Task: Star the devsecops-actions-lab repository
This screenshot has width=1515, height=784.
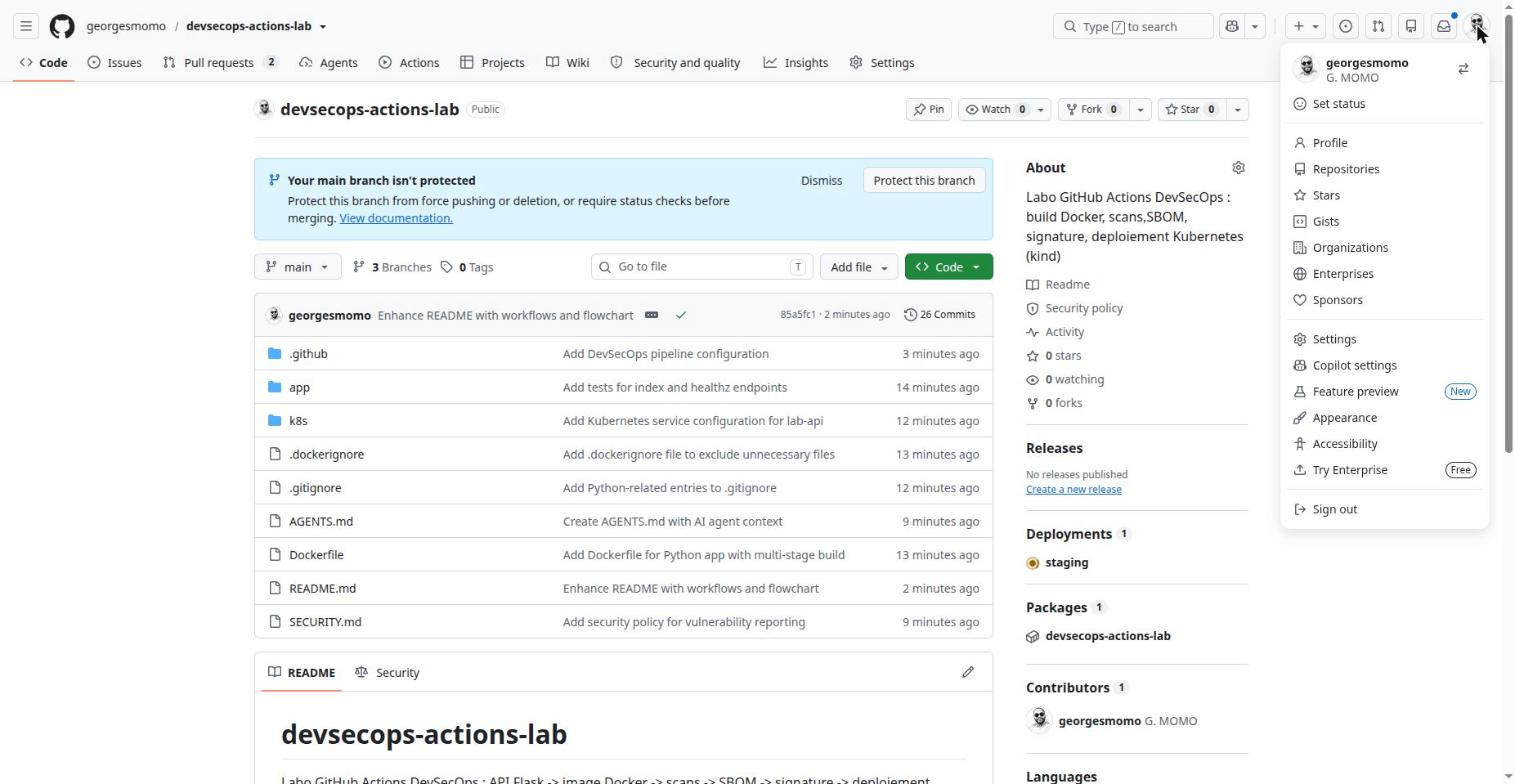Action: pos(1191,109)
